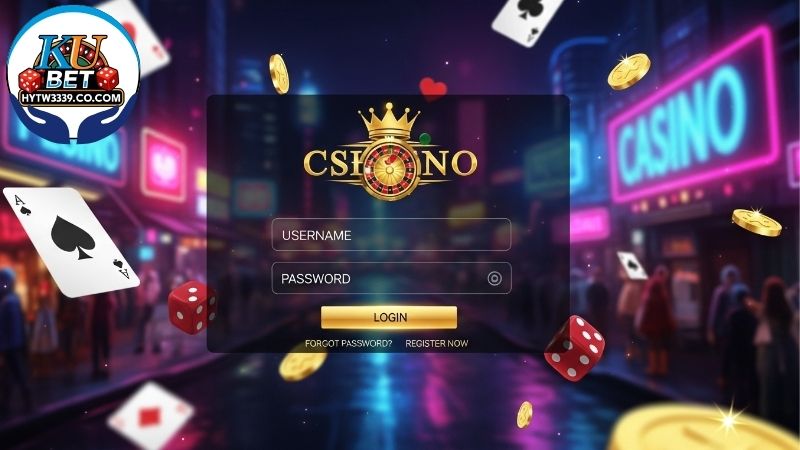Click the red dice beside the password field
Image resolution: width=800 pixels, height=450 pixels.
(192, 307)
